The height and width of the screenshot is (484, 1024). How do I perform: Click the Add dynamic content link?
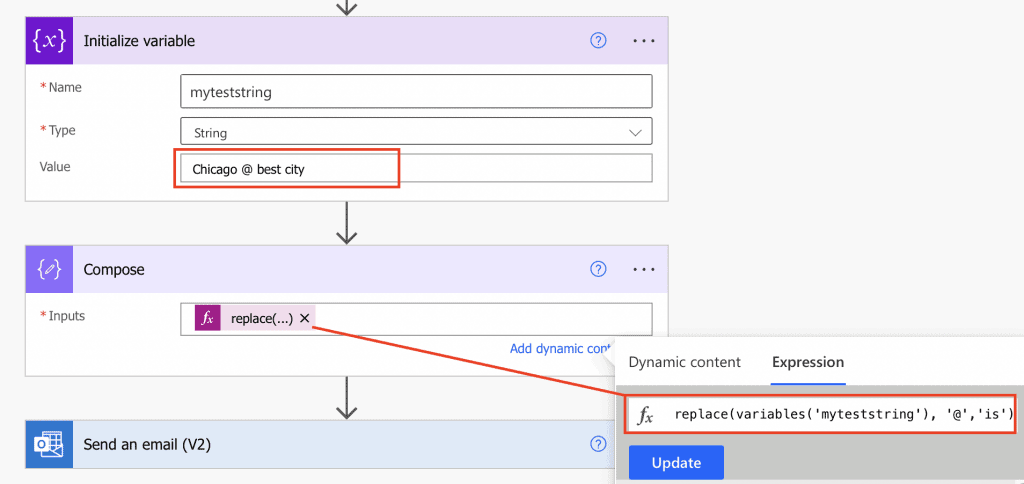pos(562,349)
